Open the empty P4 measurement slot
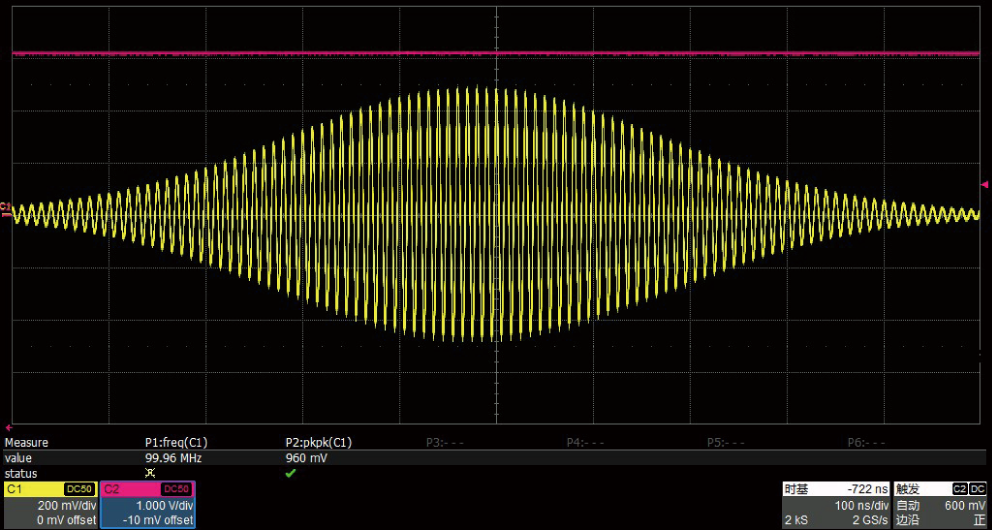Image resolution: width=992 pixels, height=530 pixels. coord(585,442)
